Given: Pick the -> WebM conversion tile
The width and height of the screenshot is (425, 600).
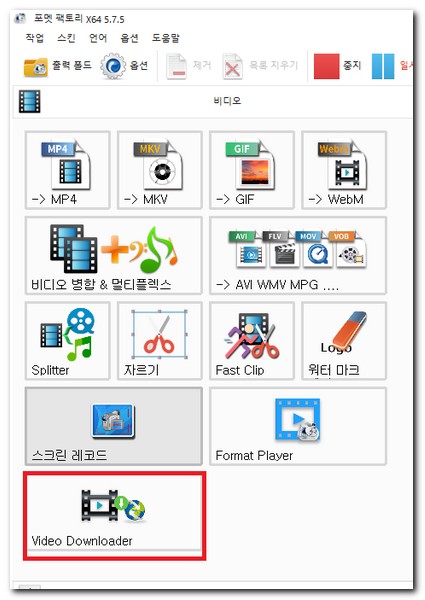Looking at the screenshot, I should click(x=344, y=170).
